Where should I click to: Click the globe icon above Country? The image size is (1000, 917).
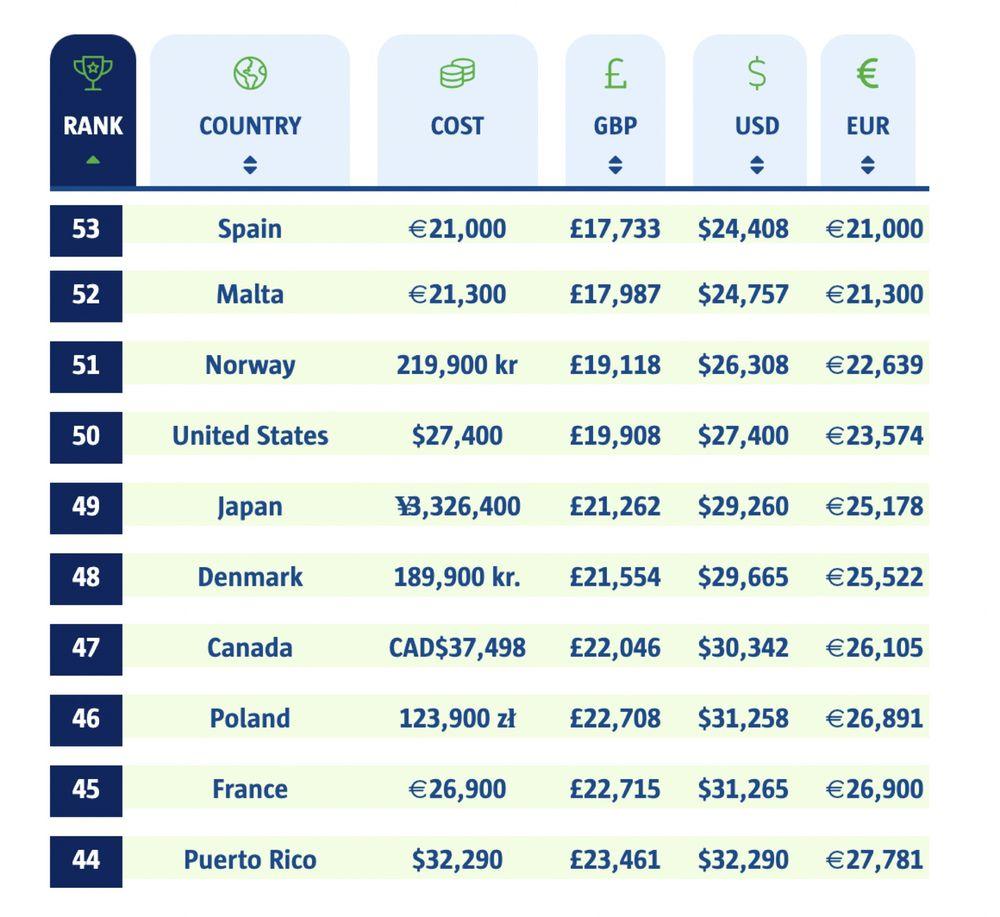[x=250, y=73]
